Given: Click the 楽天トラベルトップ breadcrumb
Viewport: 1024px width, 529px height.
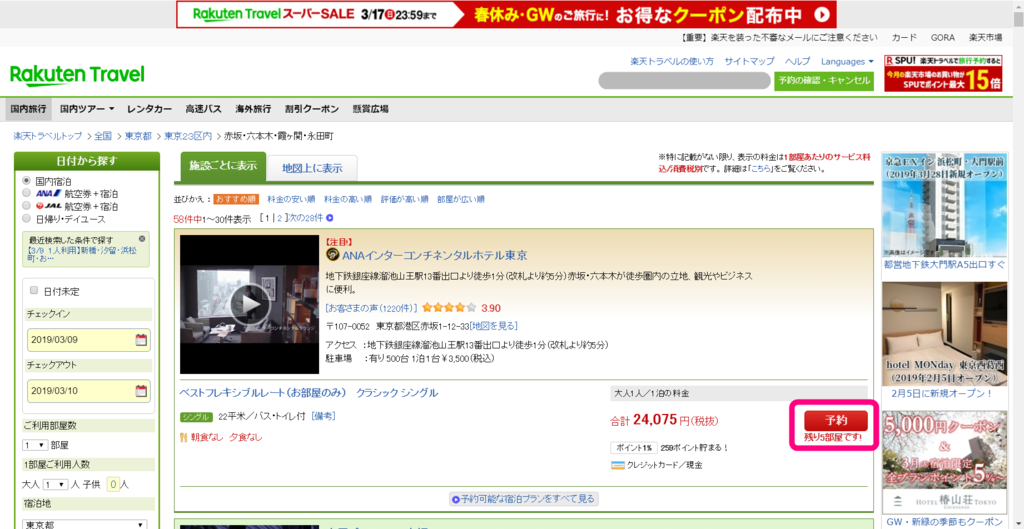Looking at the screenshot, I should [48, 136].
